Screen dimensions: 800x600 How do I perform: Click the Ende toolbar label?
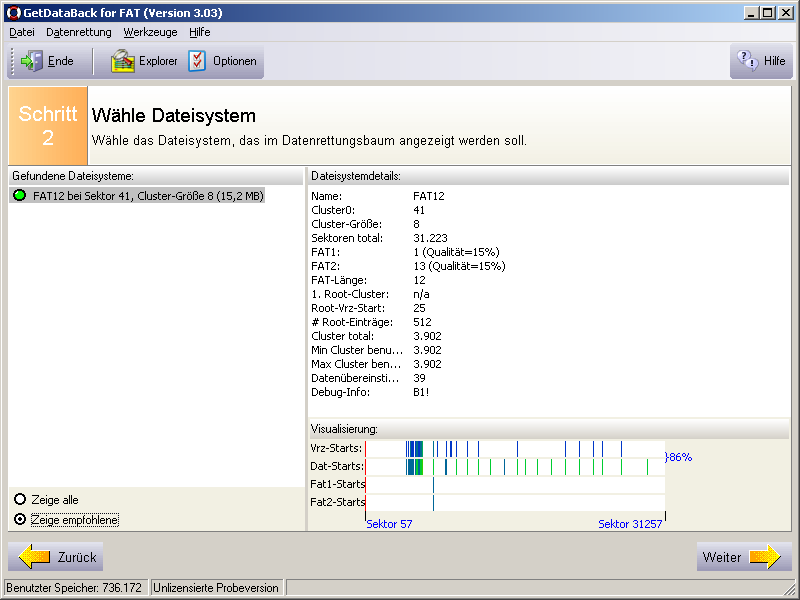(x=61, y=61)
